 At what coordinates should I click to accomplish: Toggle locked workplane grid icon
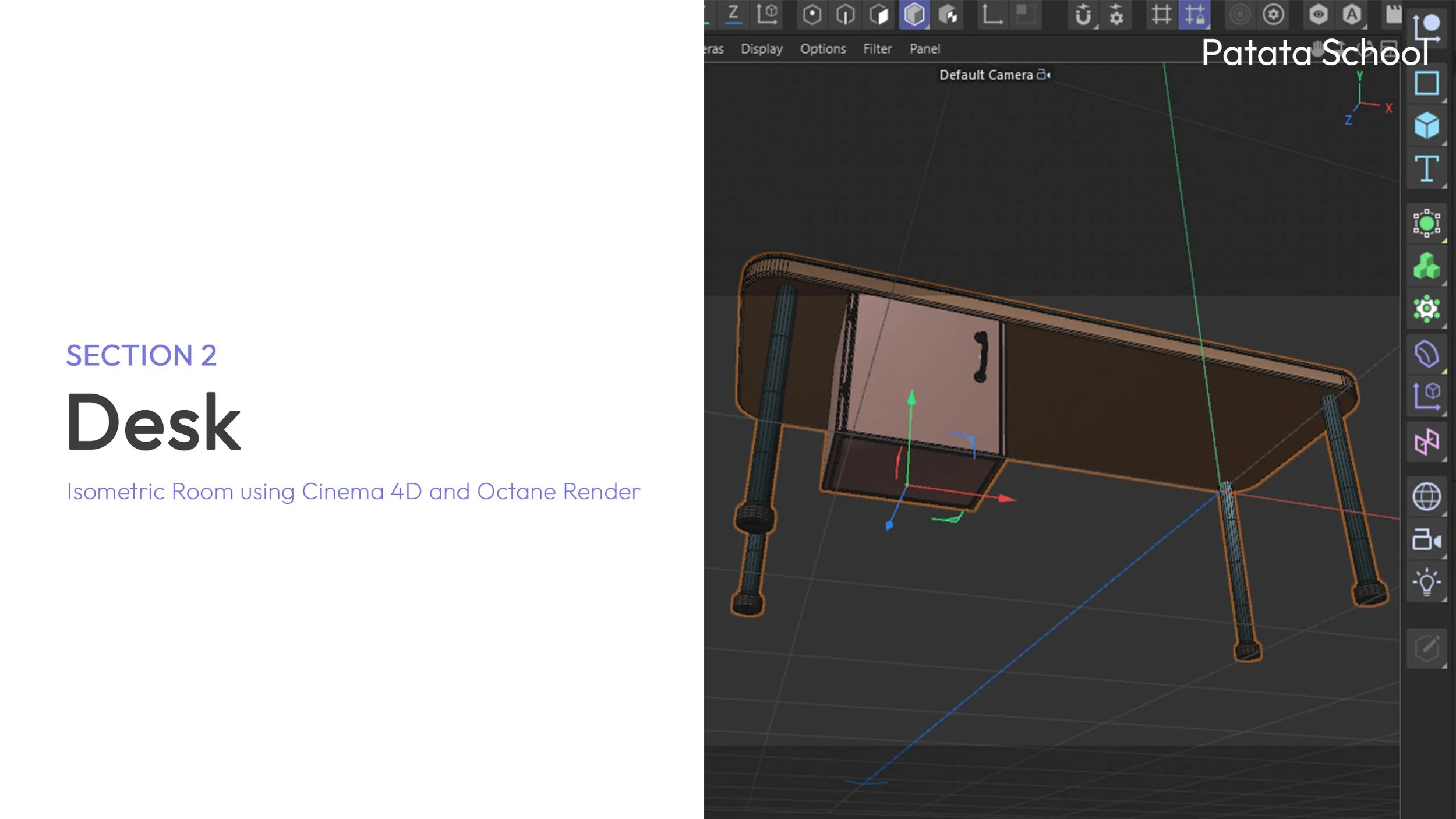click(x=1194, y=15)
